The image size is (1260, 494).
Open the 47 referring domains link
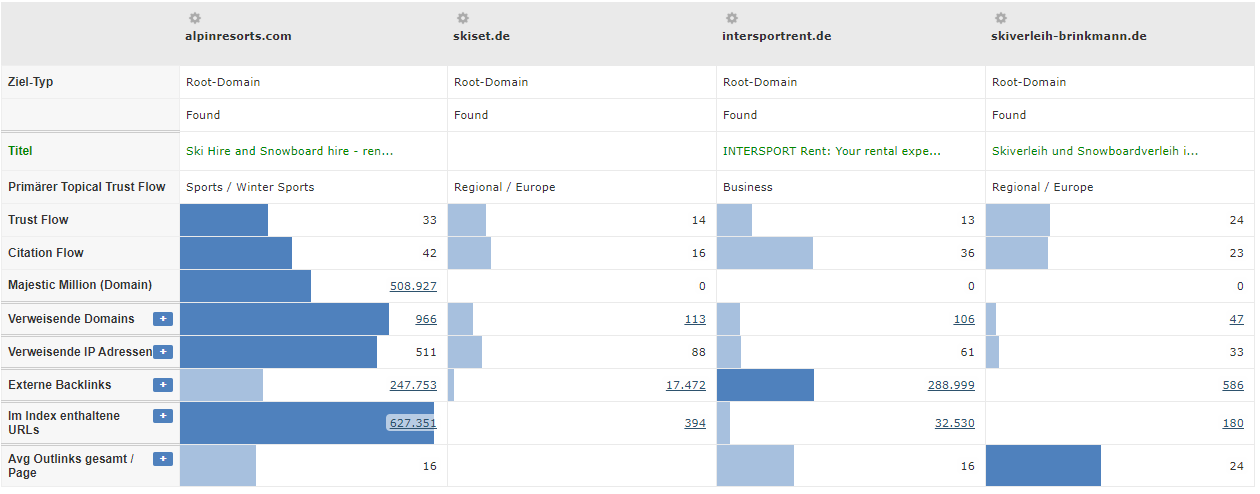point(1236,319)
